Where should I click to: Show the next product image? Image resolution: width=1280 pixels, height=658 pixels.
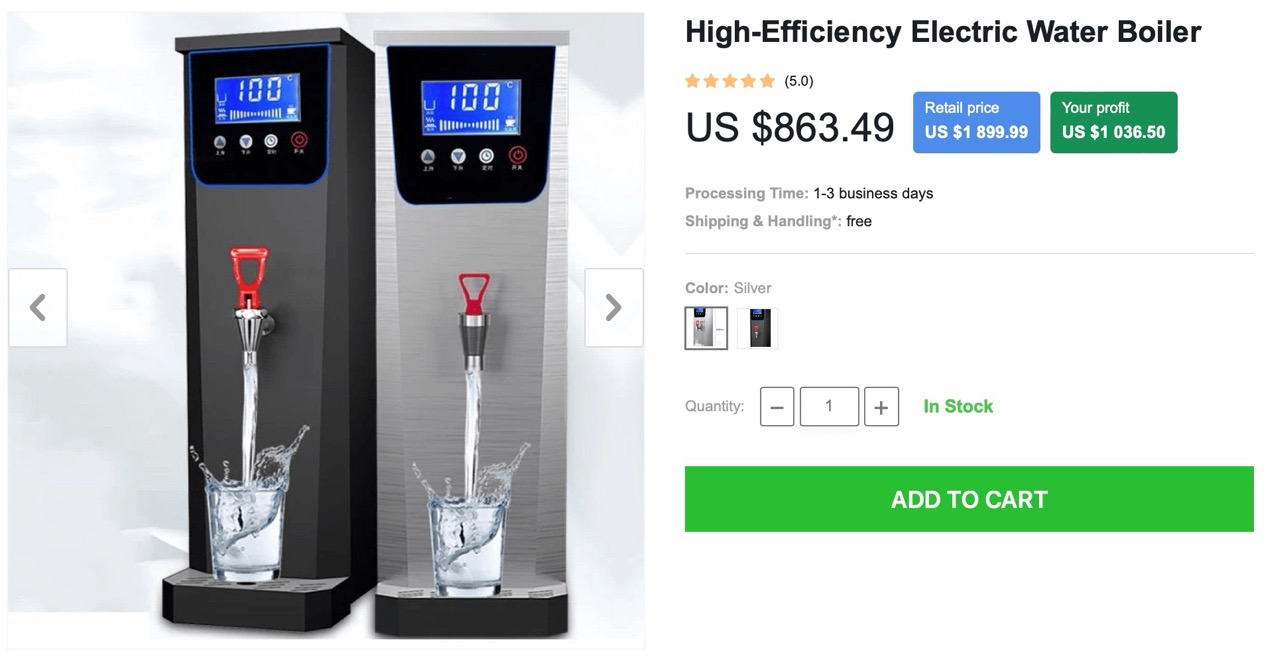point(614,307)
